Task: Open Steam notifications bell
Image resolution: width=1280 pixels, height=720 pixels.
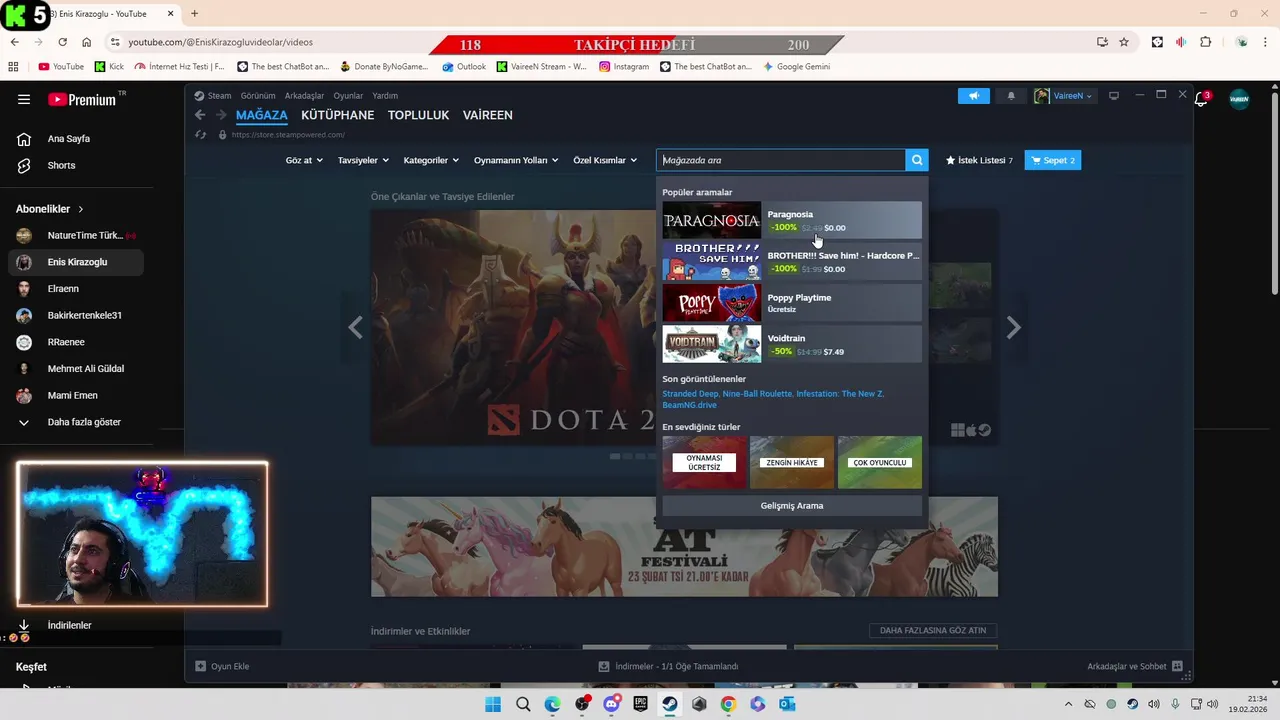Action: point(1011,96)
